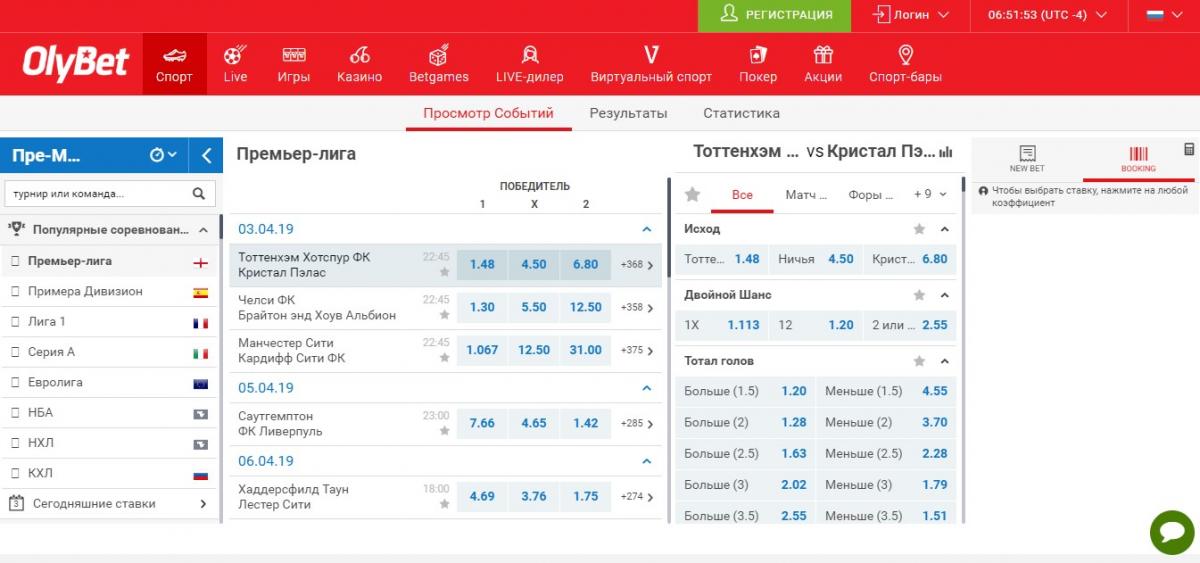Select Просмотр Событий tab
The image size is (1200, 563).
[x=488, y=113]
